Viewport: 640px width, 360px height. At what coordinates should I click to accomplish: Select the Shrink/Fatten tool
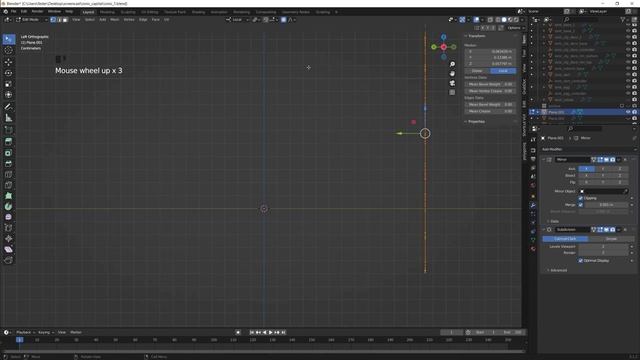tap(9, 239)
